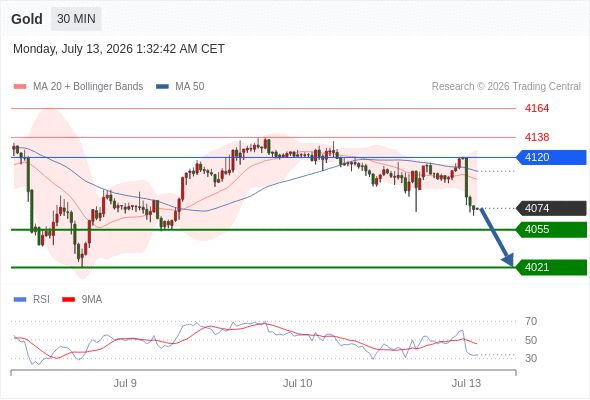Click the red 9MA legend swatch
590x400 pixels.
68,300
